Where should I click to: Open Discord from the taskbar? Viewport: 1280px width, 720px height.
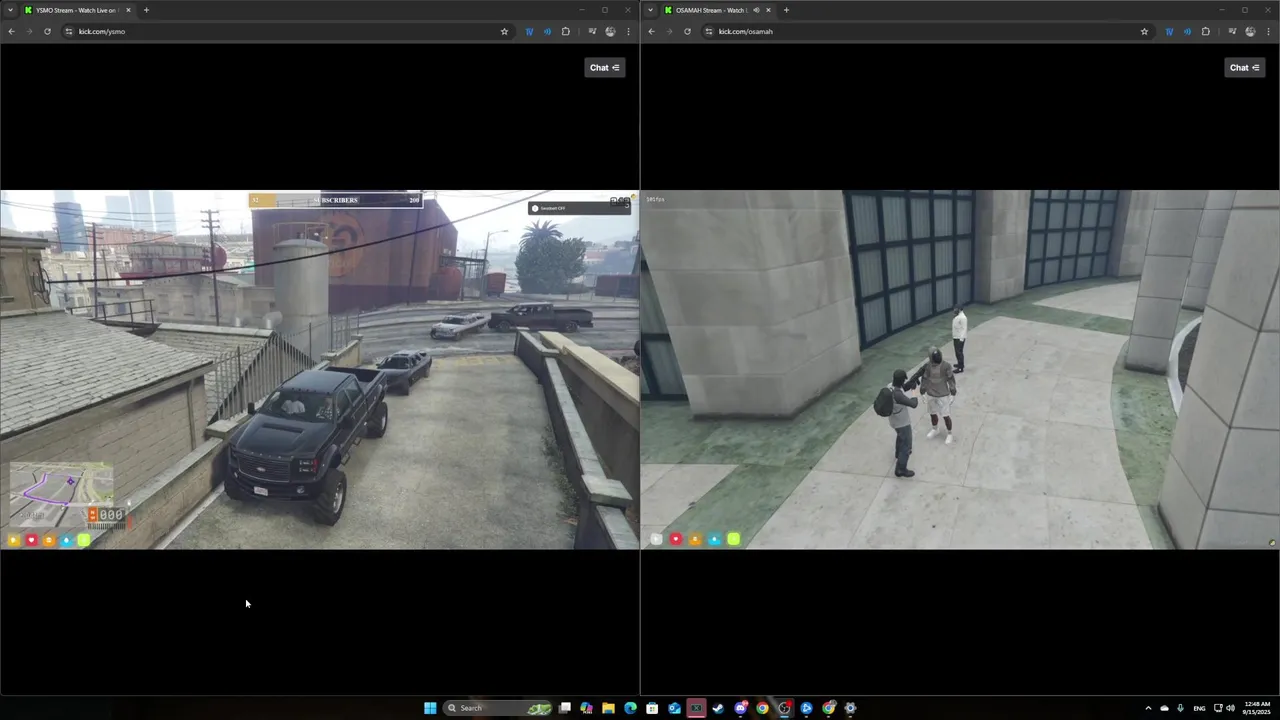click(741, 708)
